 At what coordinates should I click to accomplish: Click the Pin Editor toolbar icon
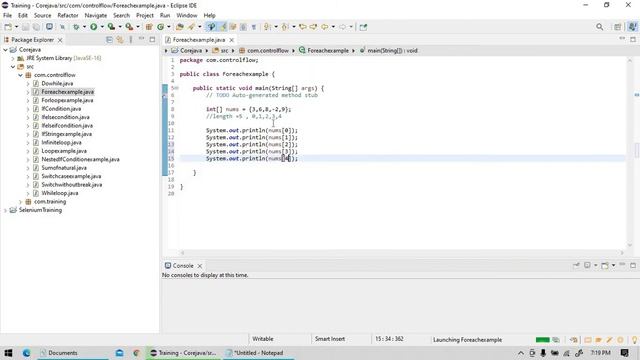point(363,27)
